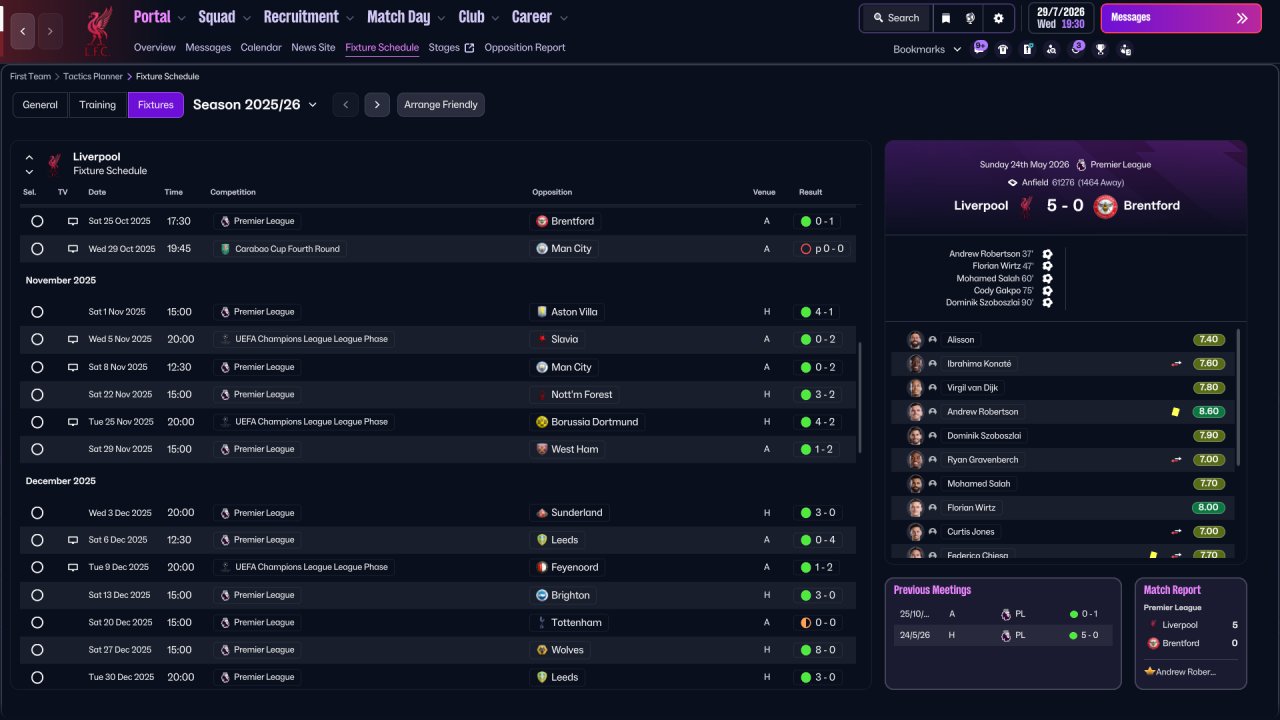Expand the Club menu dropdown arrow
Screen dimensions: 1280x720
(x=494, y=18)
